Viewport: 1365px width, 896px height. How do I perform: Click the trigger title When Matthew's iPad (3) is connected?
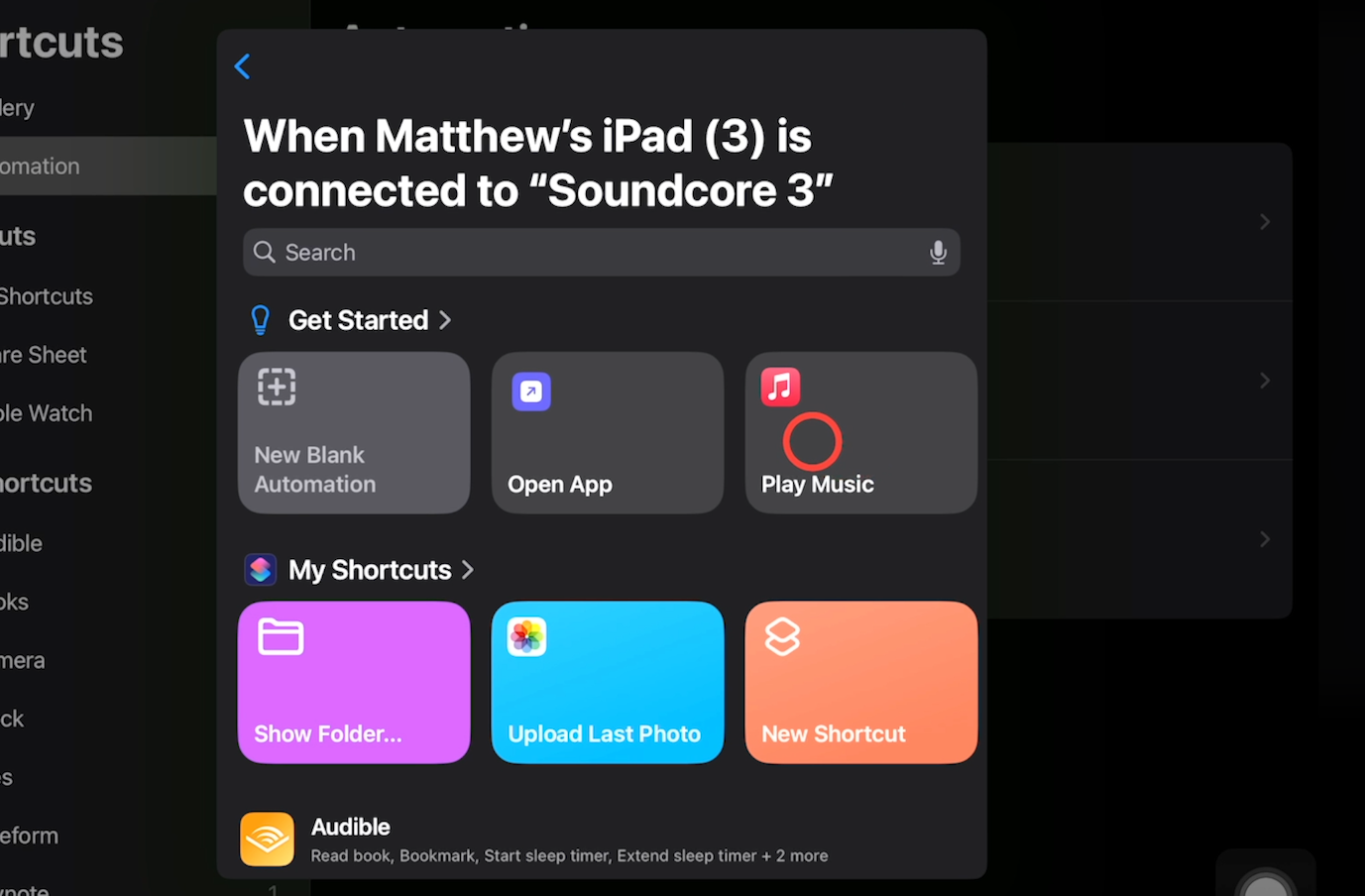(x=538, y=164)
